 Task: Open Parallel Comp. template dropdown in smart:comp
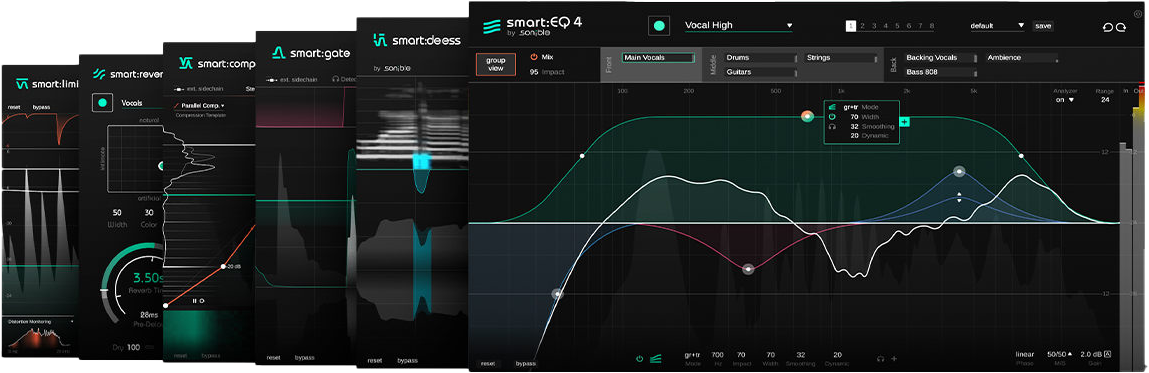click(x=198, y=106)
